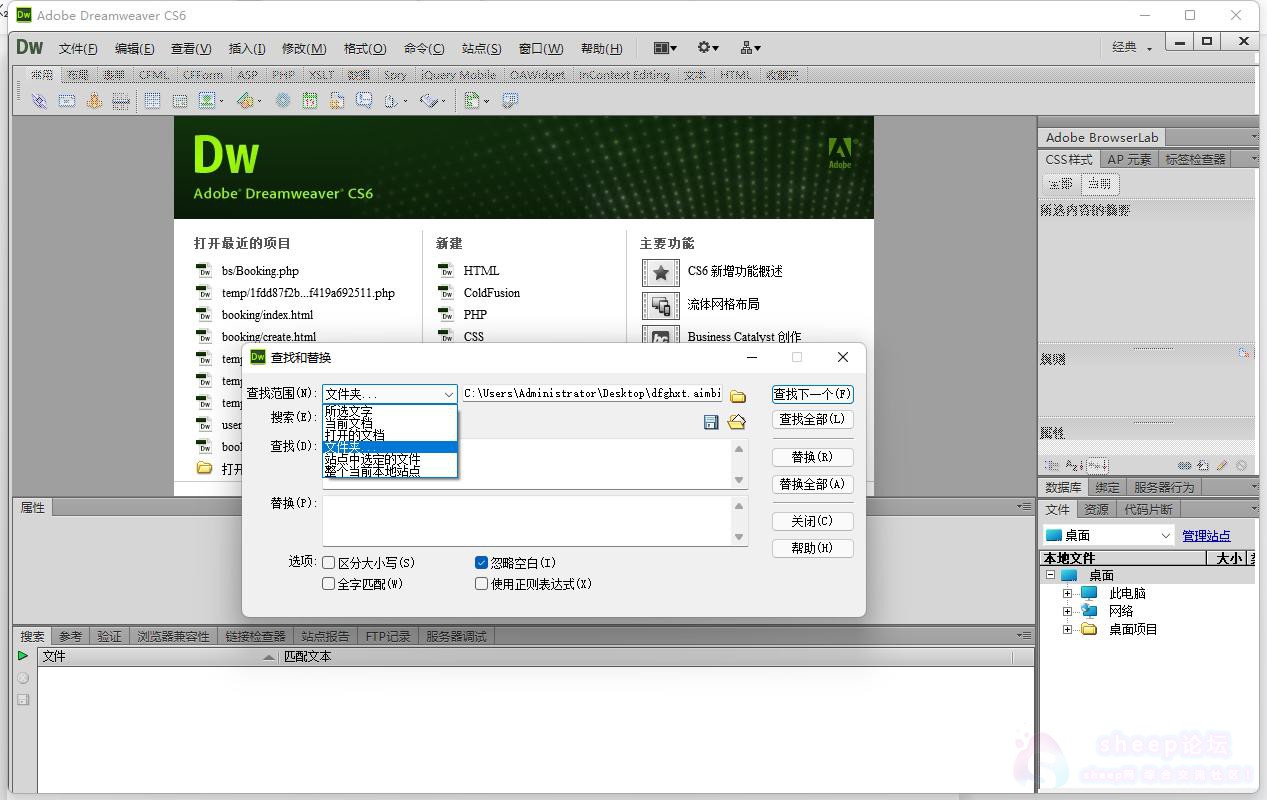
Task: Enable the 全字匹配 checkbox
Action: [x=328, y=584]
